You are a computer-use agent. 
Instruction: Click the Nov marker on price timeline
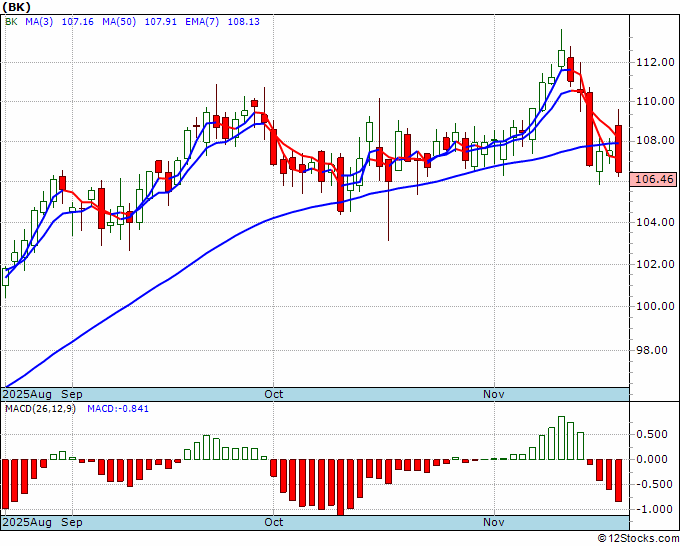pos(494,394)
